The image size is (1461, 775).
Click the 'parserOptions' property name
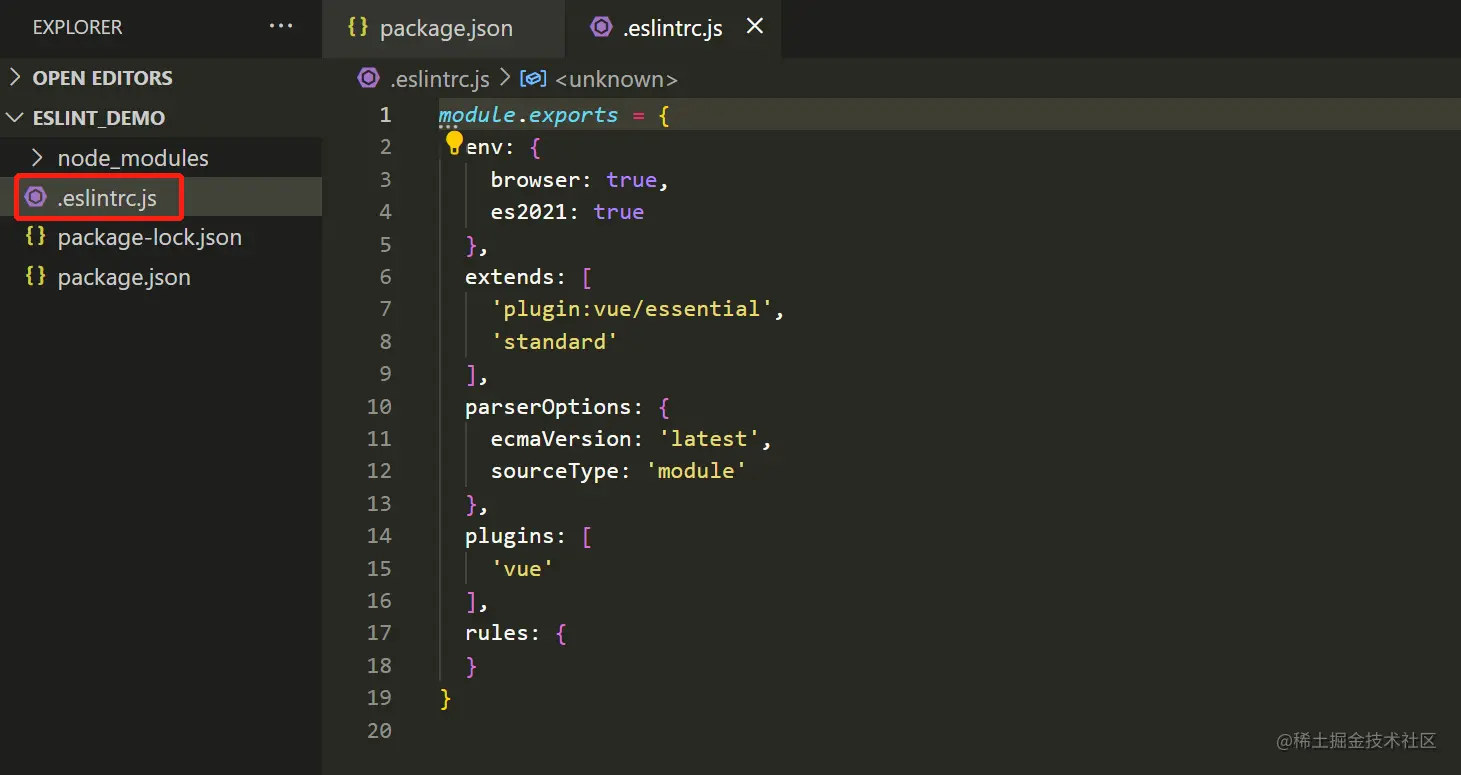coord(549,407)
